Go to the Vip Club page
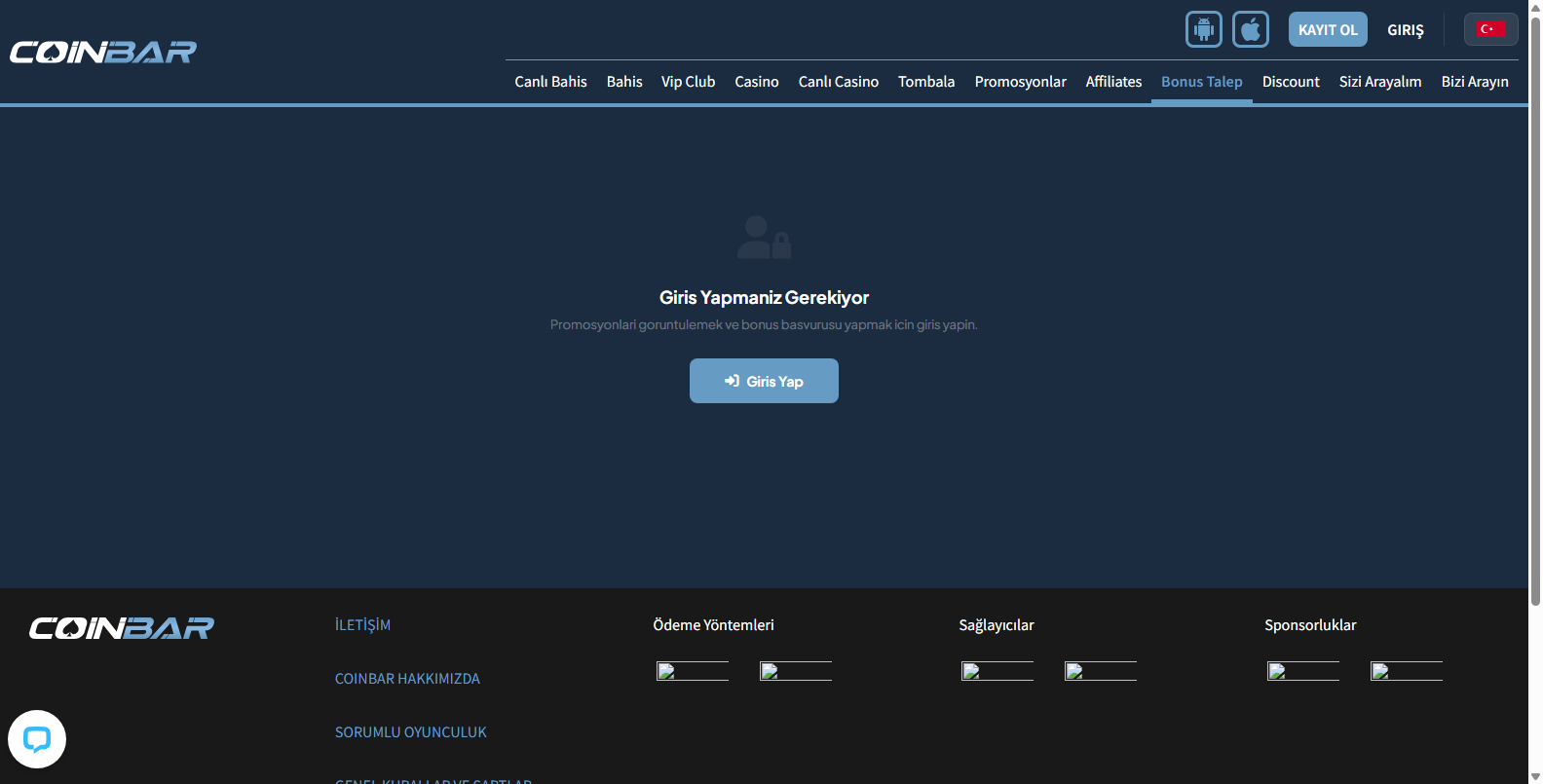This screenshot has width=1543, height=784. (689, 82)
